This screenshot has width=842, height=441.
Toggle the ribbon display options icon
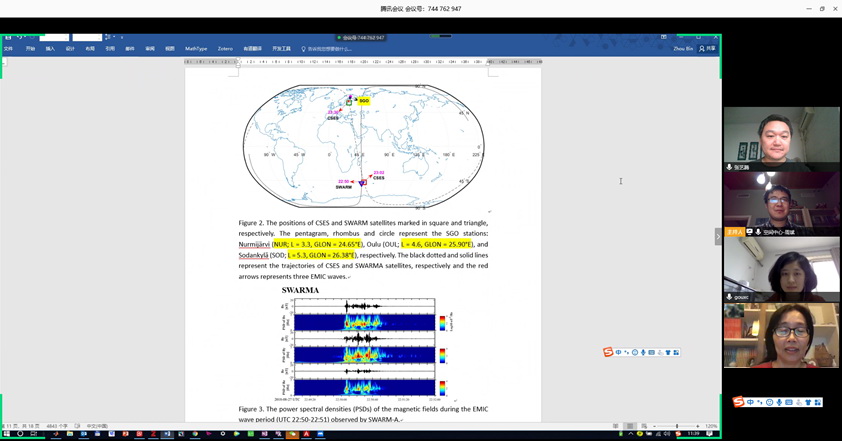coord(664,38)
